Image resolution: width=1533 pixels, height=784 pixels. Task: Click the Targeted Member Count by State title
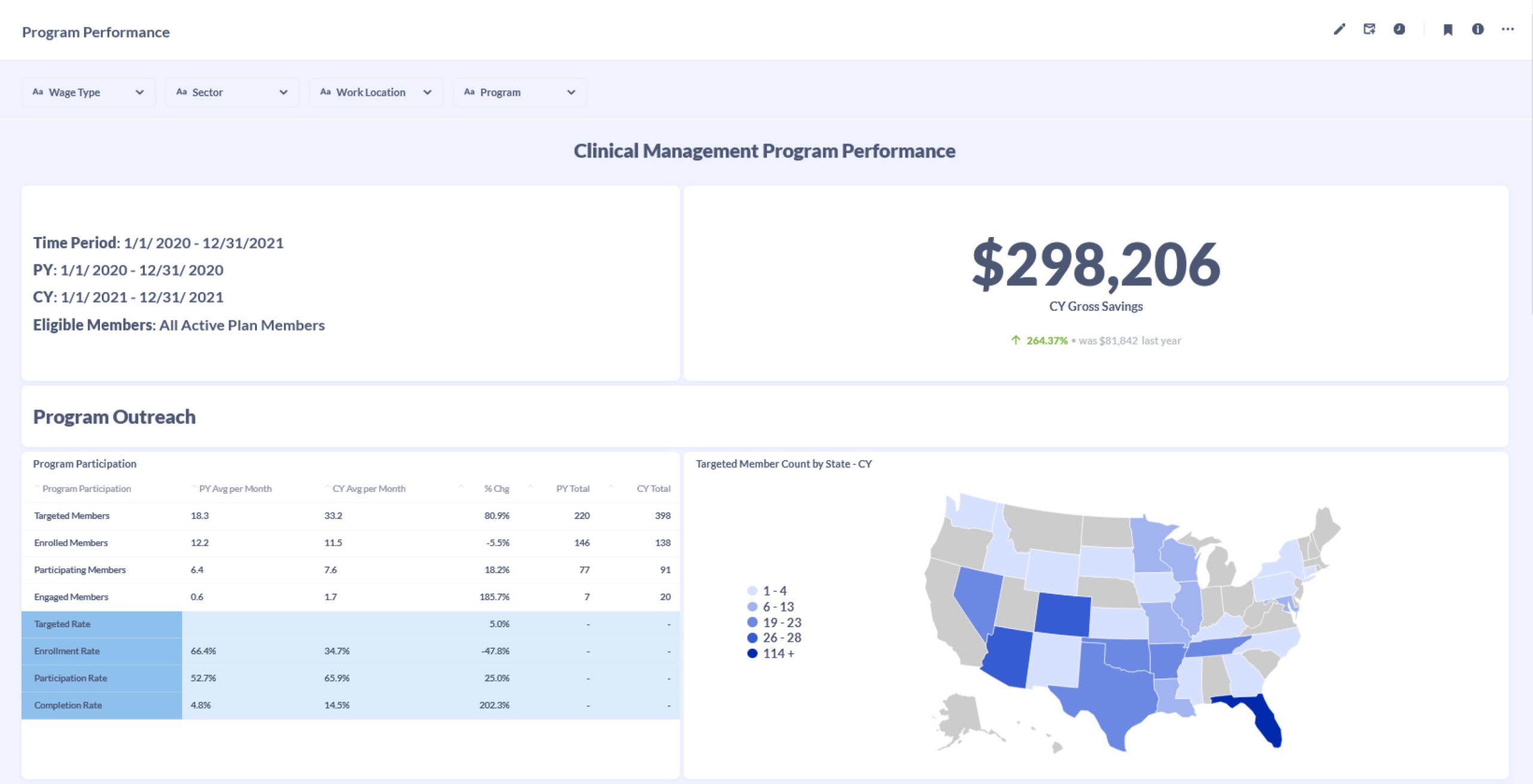point(784,464)
